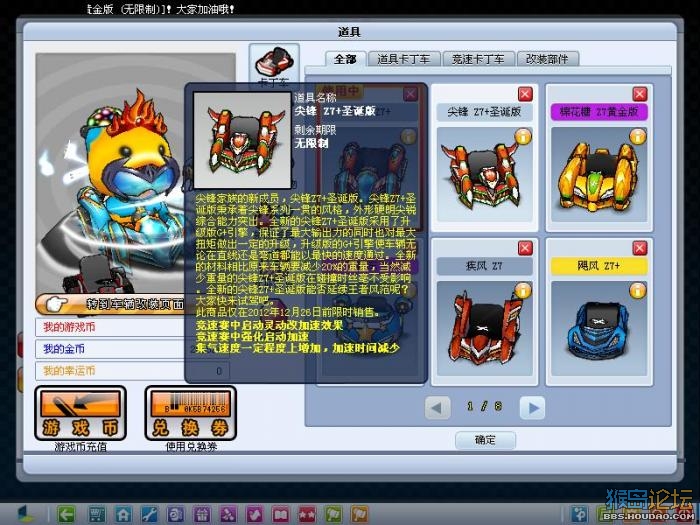Open the wrench settings icon in bottom bar
The width and height of the screenshot is (700, 525).
click(x=149, y=514)
